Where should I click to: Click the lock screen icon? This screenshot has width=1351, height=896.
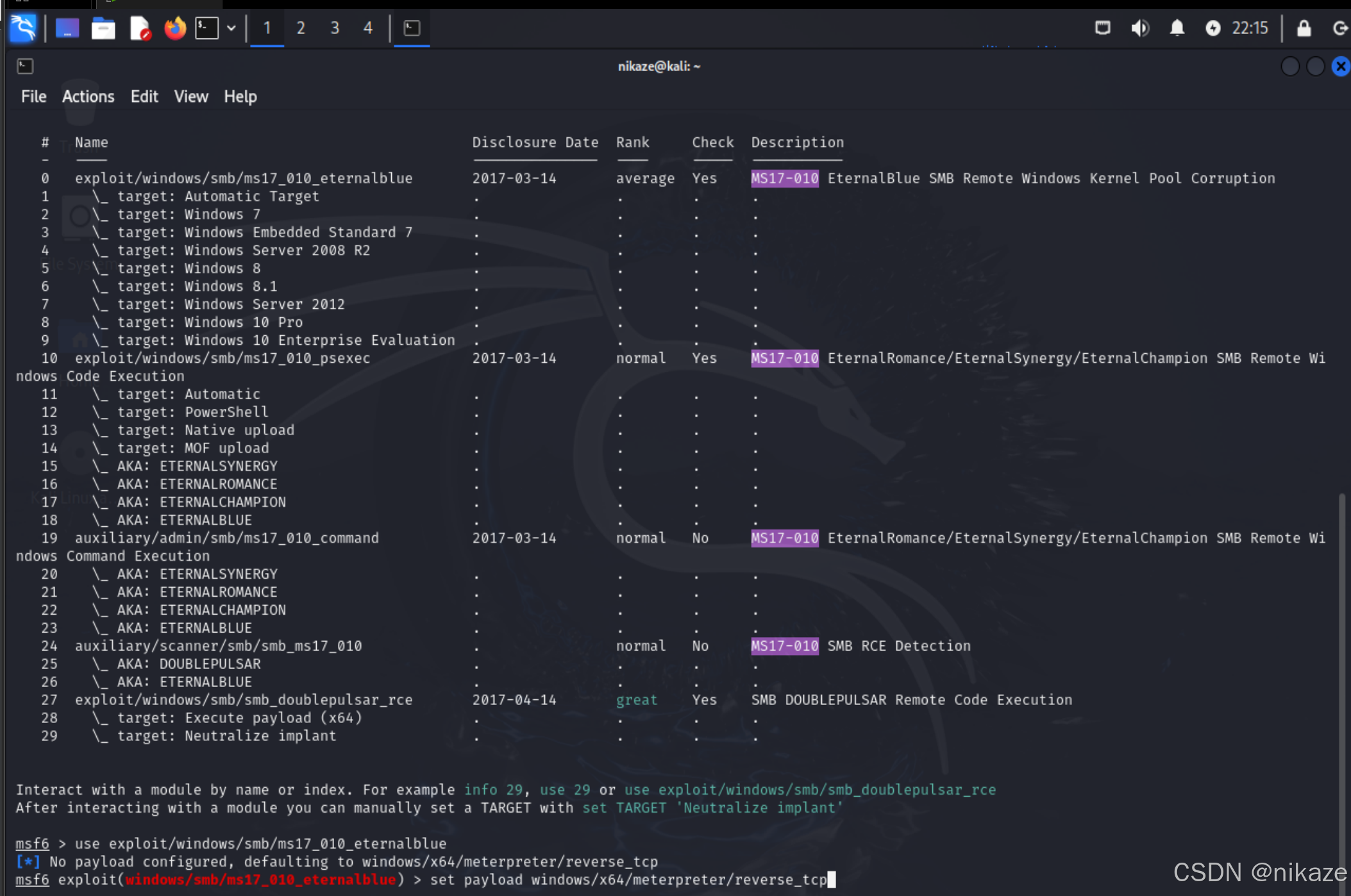[1304, 28]
